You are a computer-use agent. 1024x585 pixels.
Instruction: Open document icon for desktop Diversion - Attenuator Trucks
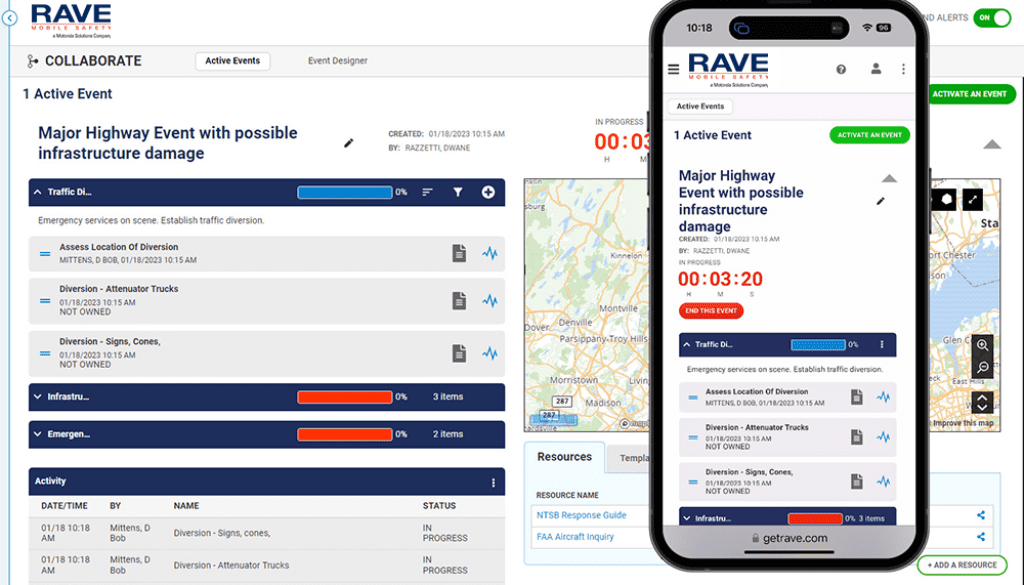(459, 301)
